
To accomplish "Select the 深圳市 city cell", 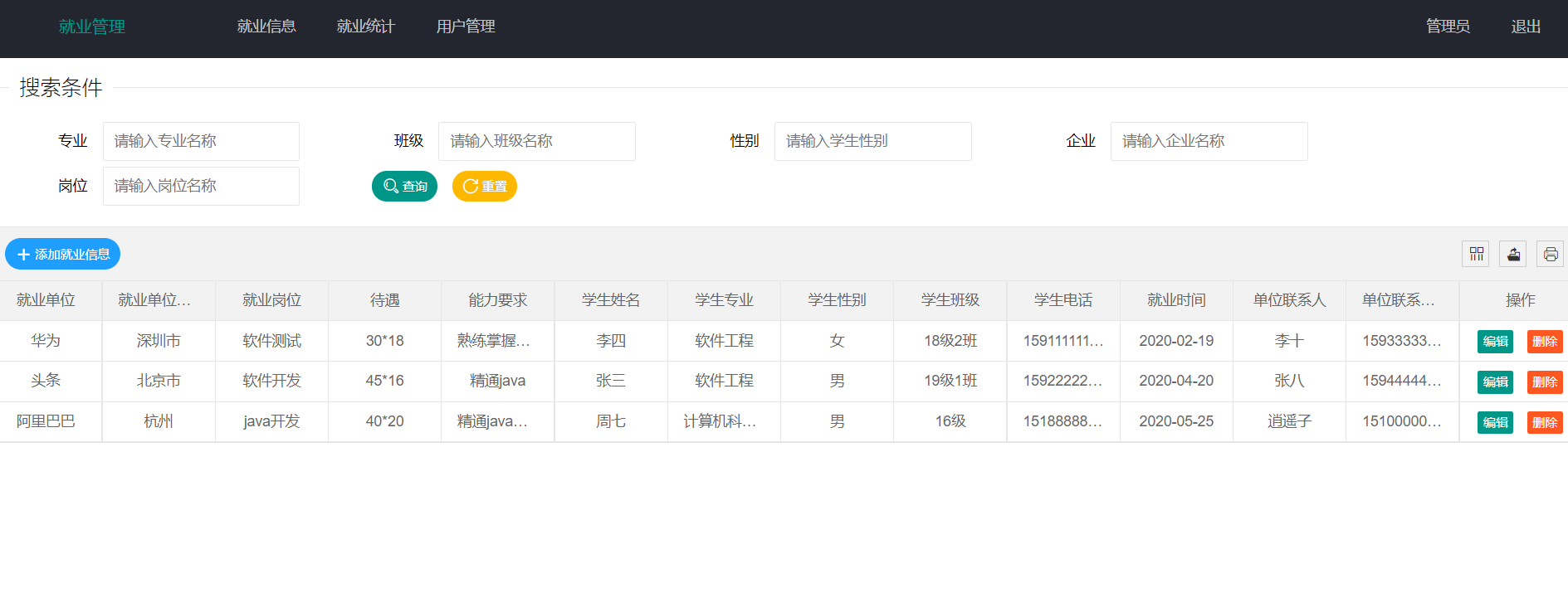I will pos(159,341).
